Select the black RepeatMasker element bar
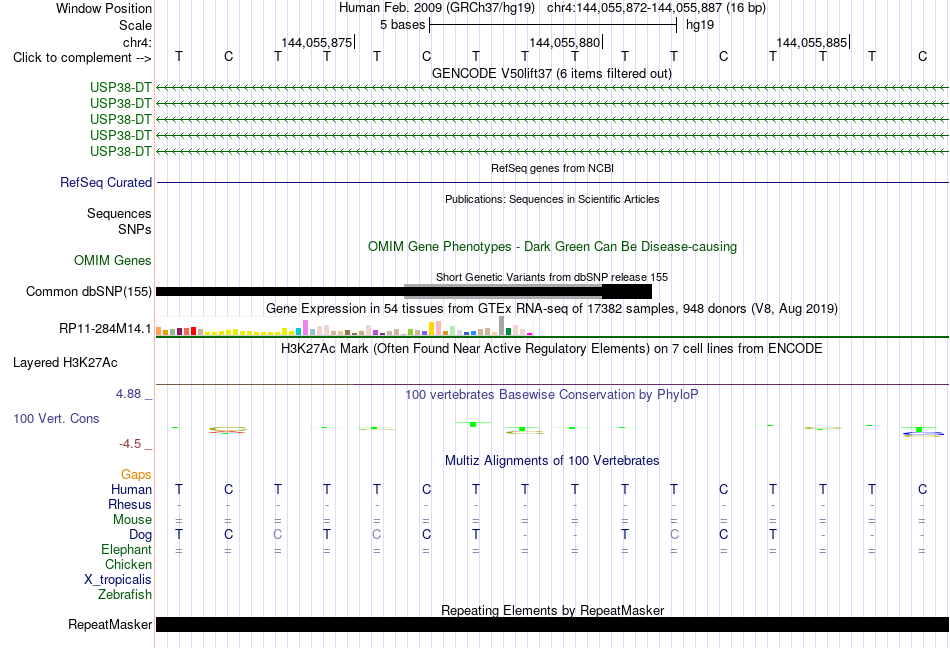Image resolution: width=950 pixels, height=648 pixels. [x=552, y=624]
